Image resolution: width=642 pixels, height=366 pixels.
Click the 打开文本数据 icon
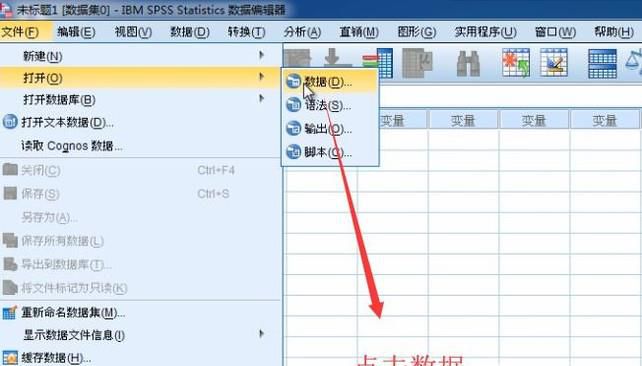pos(10,122)
